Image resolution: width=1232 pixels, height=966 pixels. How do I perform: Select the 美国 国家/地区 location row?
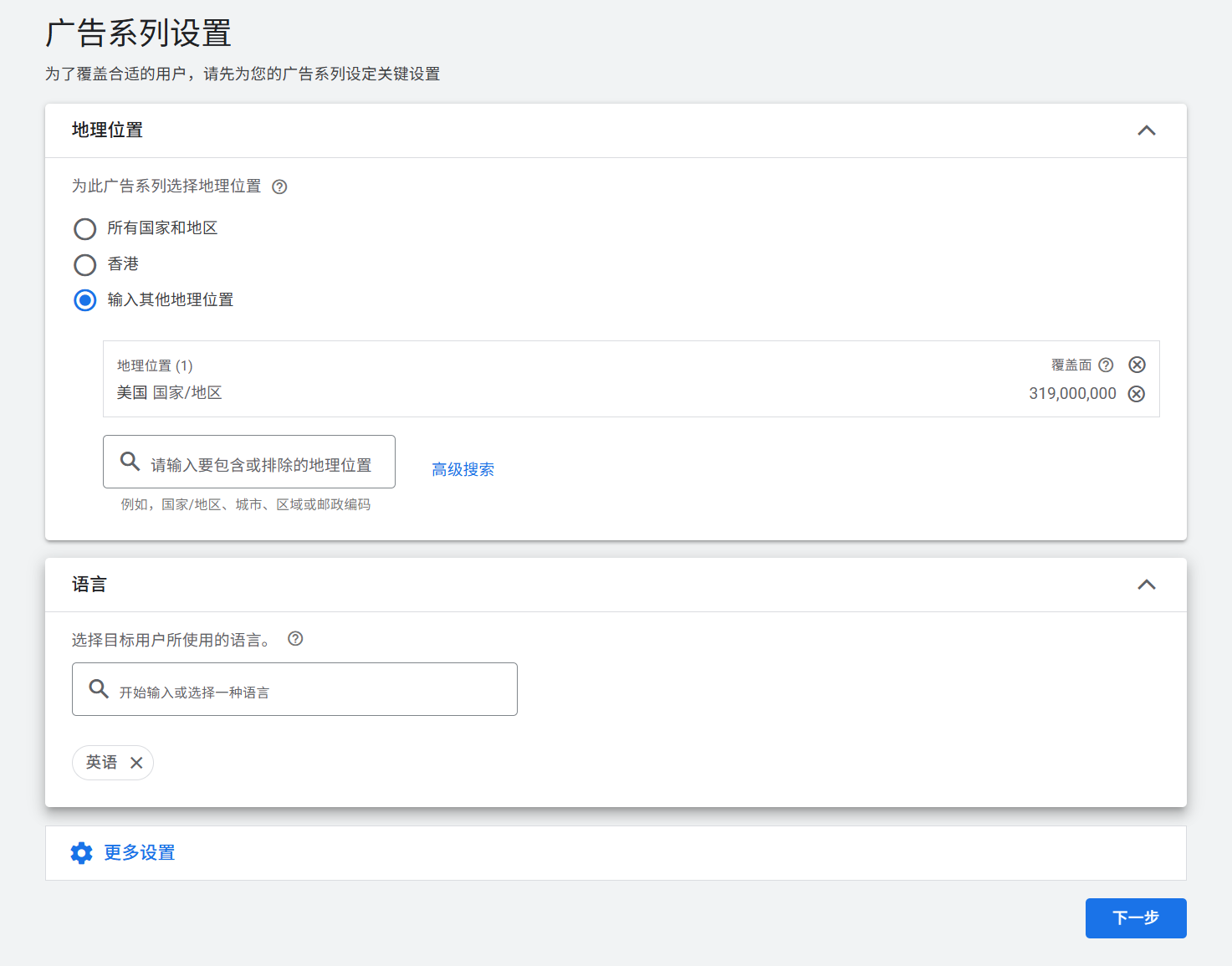coord(169,392)
